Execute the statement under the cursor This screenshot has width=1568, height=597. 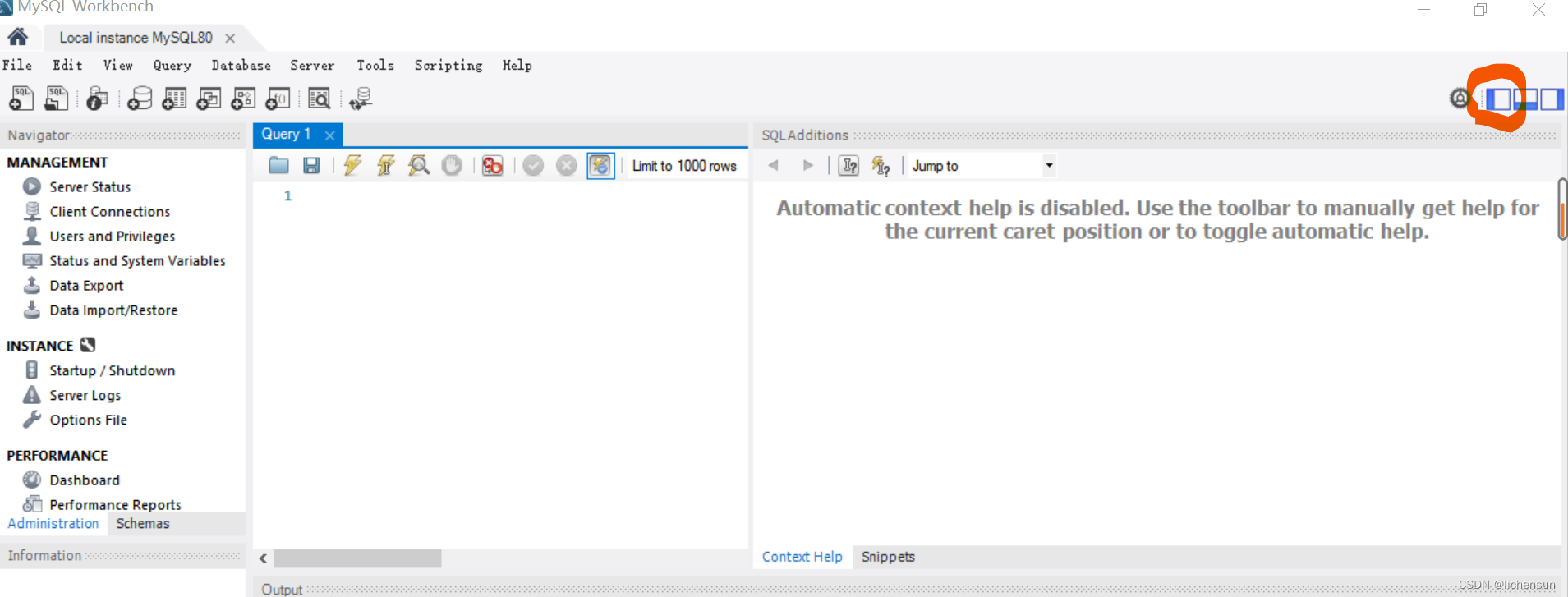(385, 165)
